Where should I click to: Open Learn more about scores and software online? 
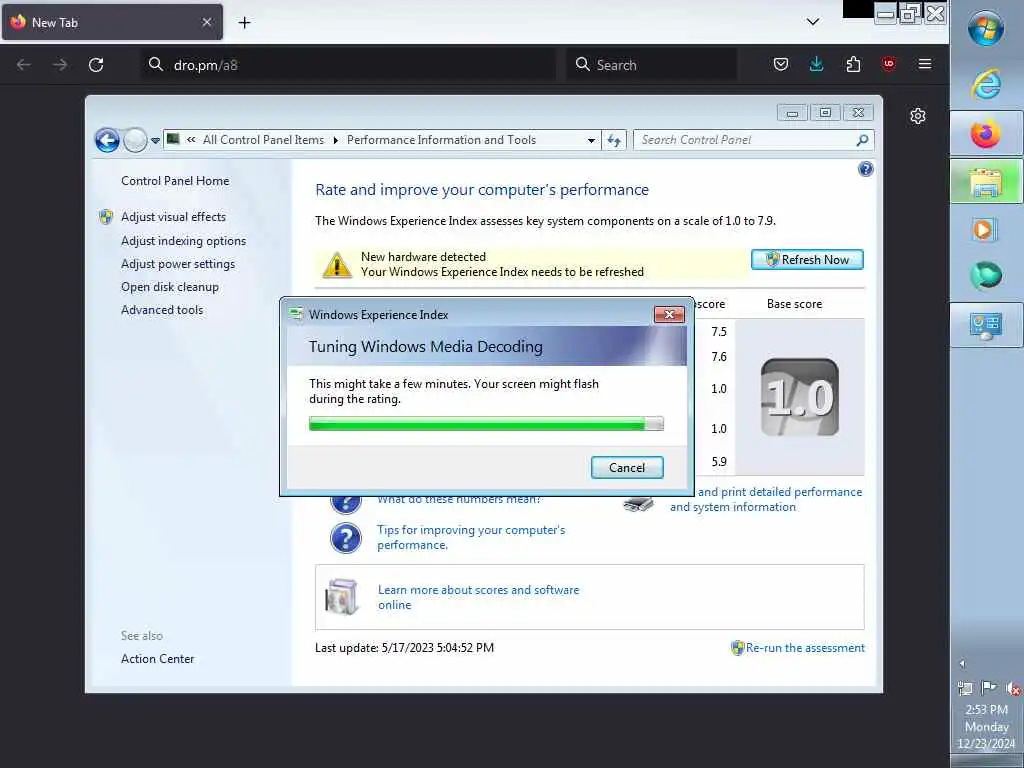pyautogui.click(x=479, y=598)
